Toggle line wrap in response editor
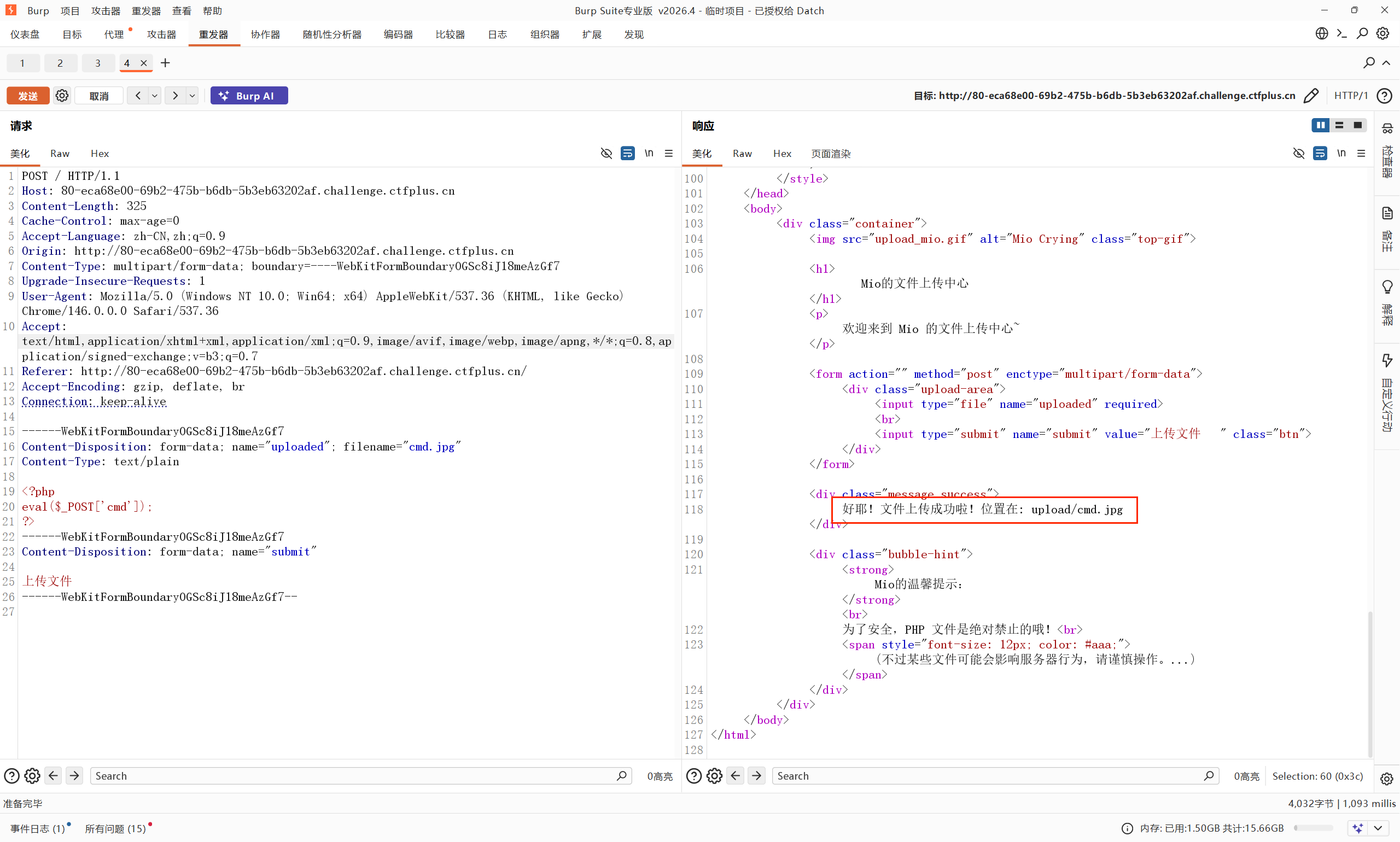Viewport: 1400px width, 842px height. pos(1320,153)
